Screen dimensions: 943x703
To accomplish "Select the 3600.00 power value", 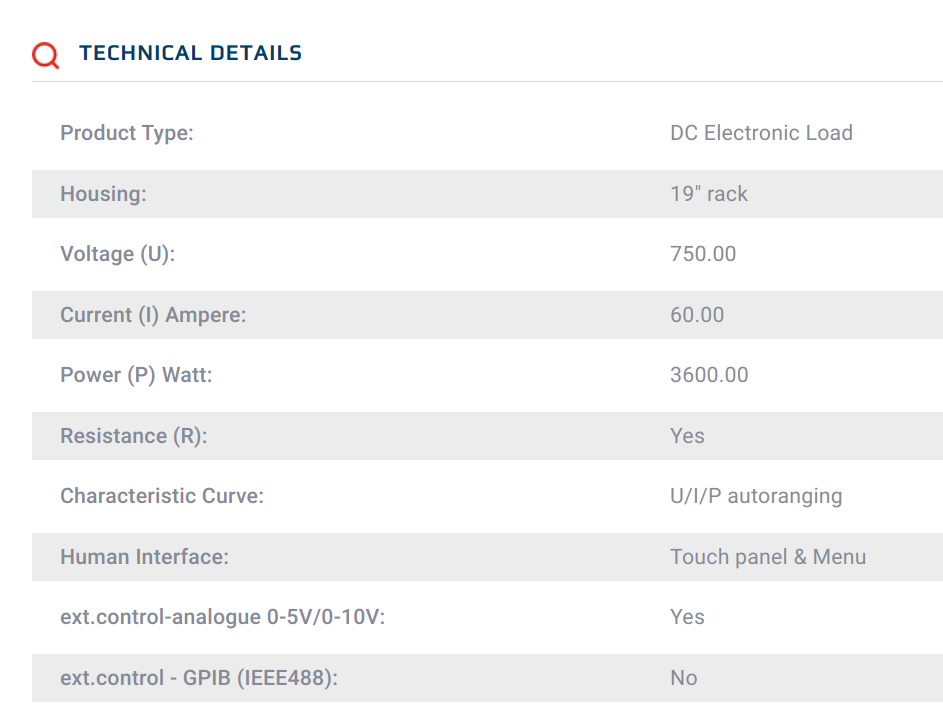I will (x=709, y=375).
